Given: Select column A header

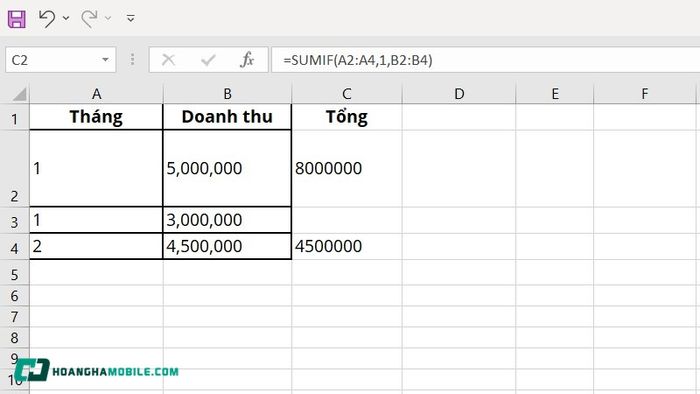Looking at the screenshot, I should 96,94.
